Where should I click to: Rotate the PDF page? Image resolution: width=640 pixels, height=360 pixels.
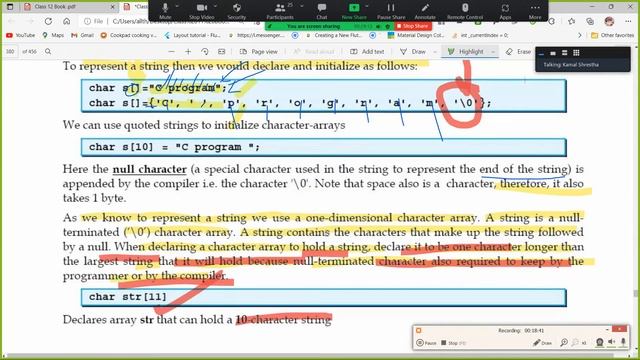(205, 51)
